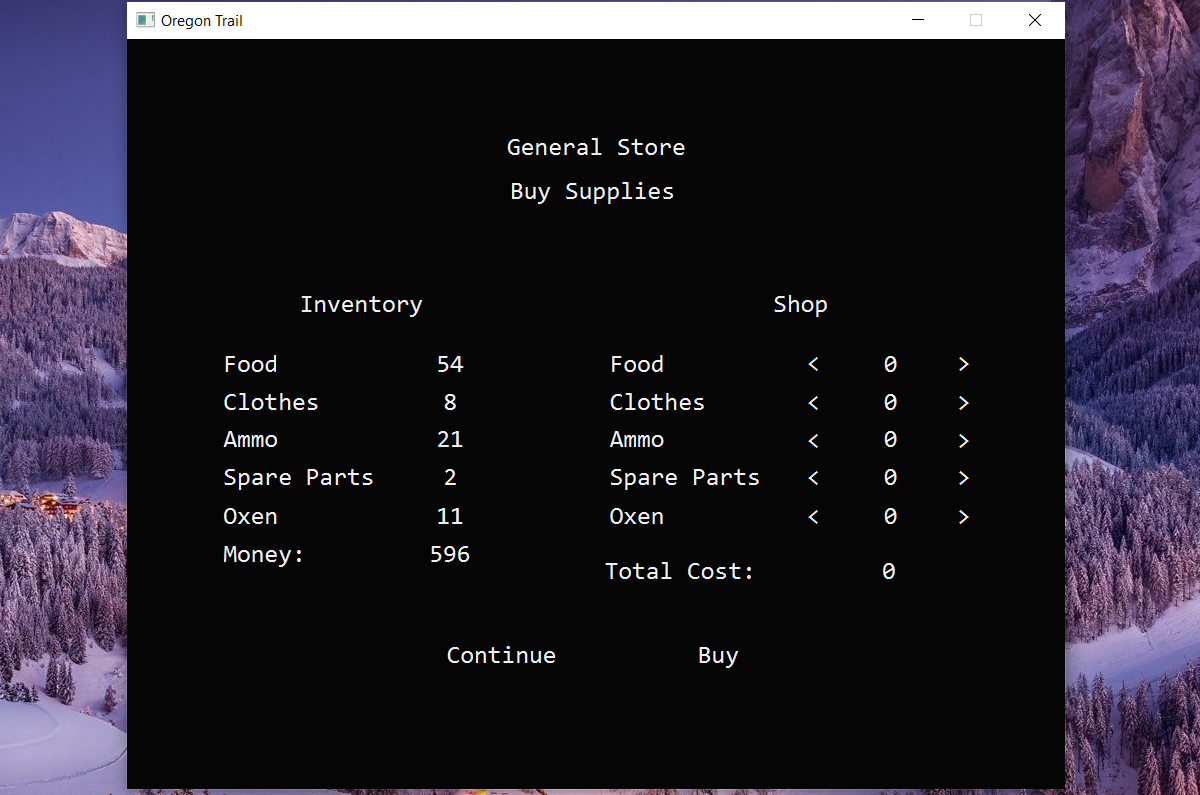
Task: Click the Money amount in Inventory
Action: [x=450, y=554]
